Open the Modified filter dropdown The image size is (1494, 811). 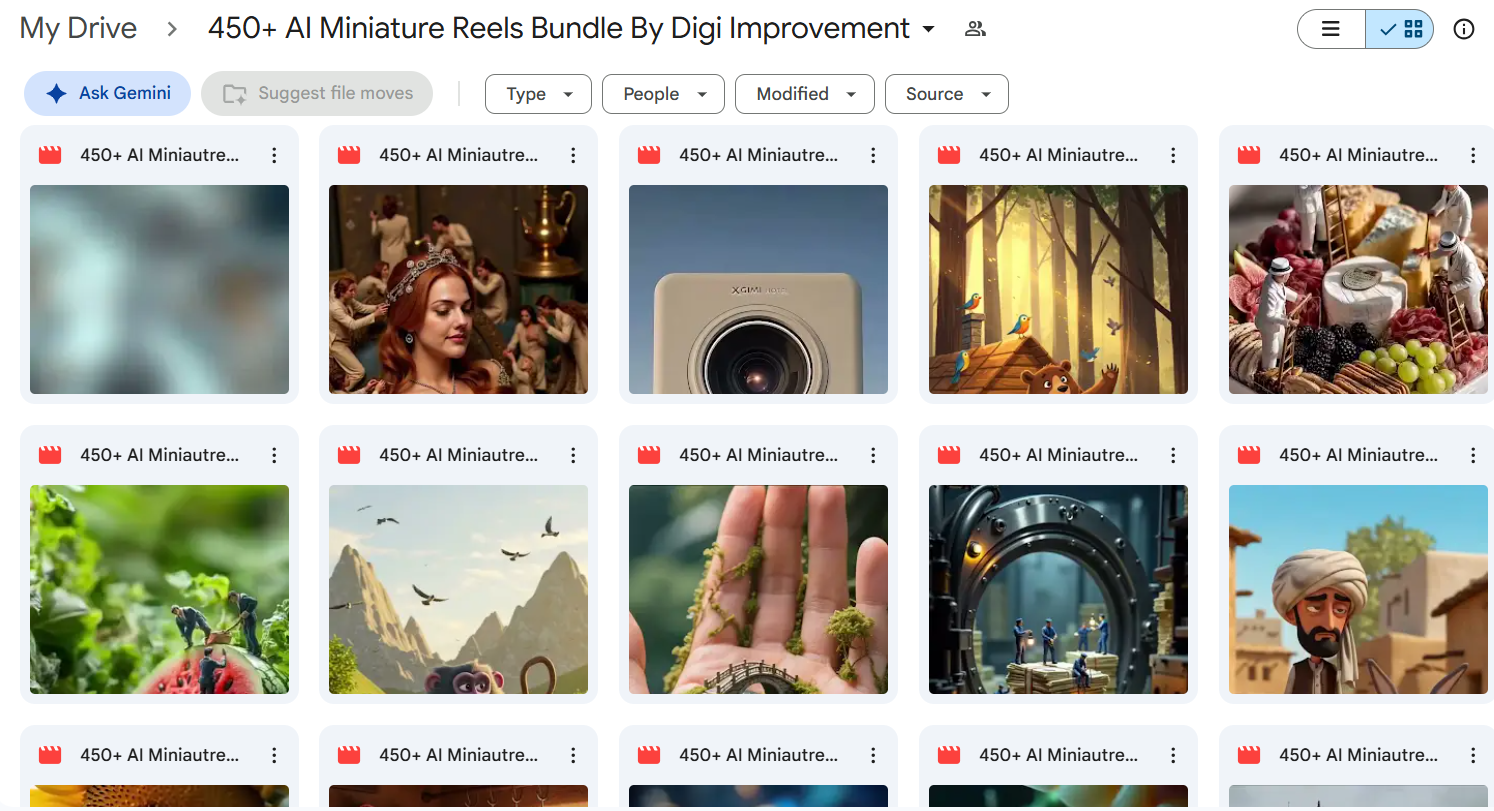pos(805,94)
